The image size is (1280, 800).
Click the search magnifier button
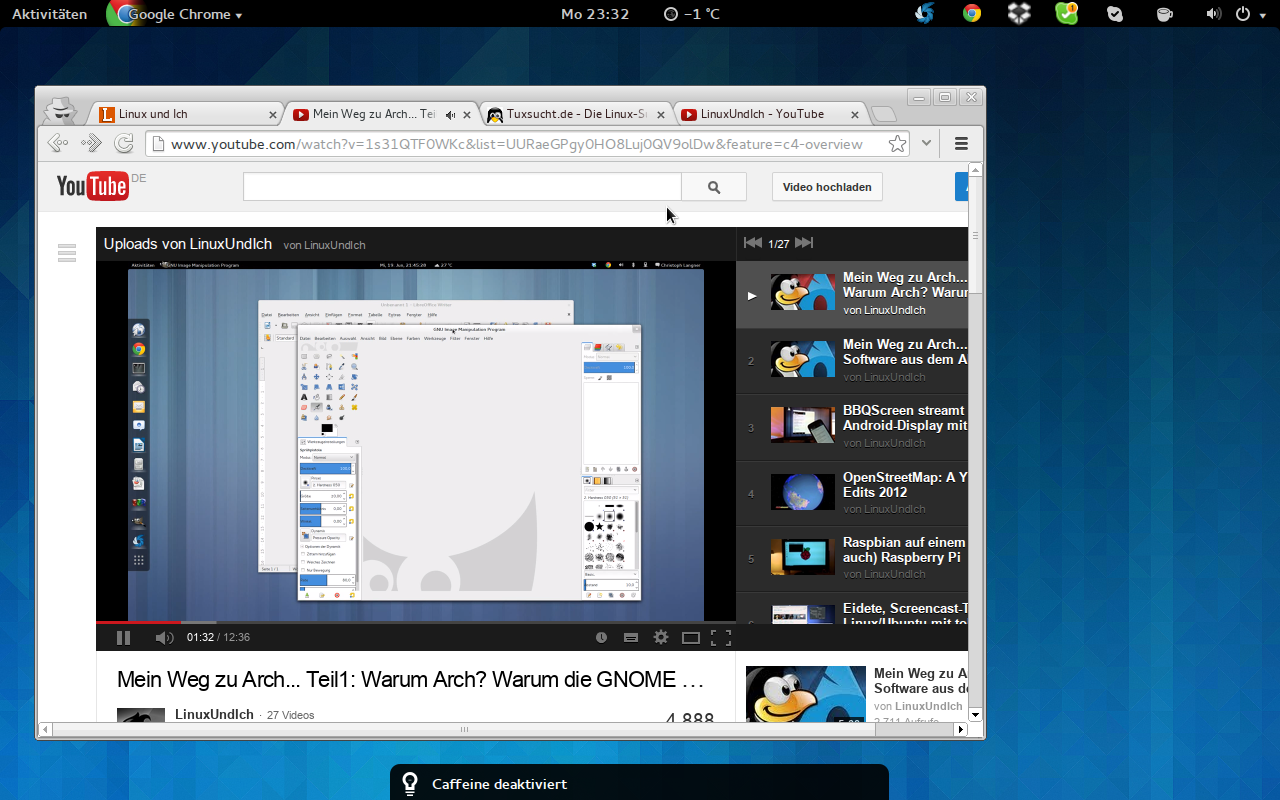[714, 187]
